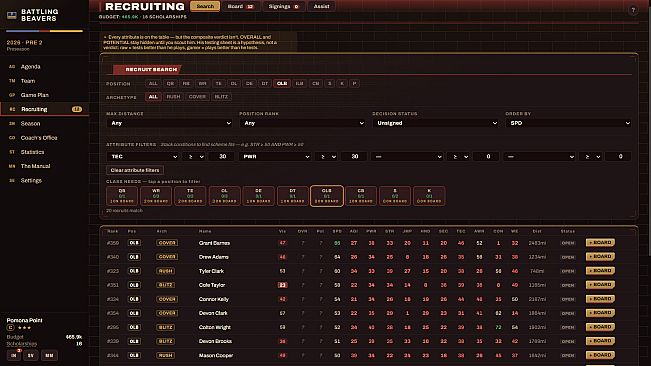Click Devon Brooks's OLB position badge
Viewport: 651px width, 366px height.
click(x=134, y=342)
